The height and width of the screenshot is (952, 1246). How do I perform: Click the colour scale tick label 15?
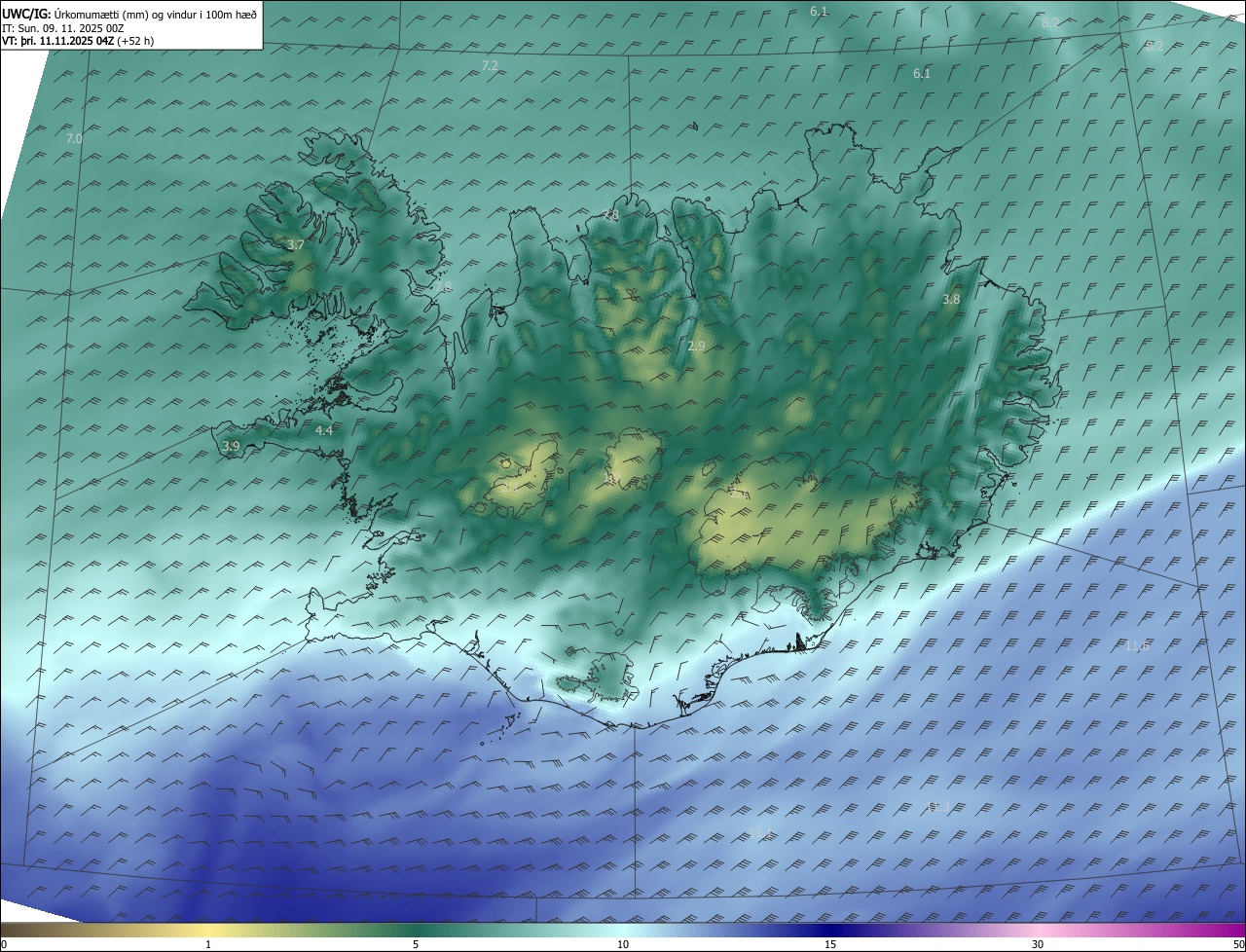pyautogui.click(x=830, y=944)
